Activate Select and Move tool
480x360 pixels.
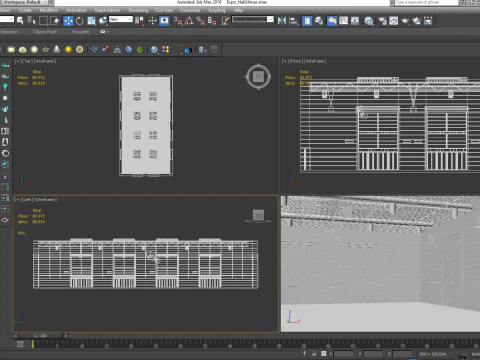[x=68, y=21]
